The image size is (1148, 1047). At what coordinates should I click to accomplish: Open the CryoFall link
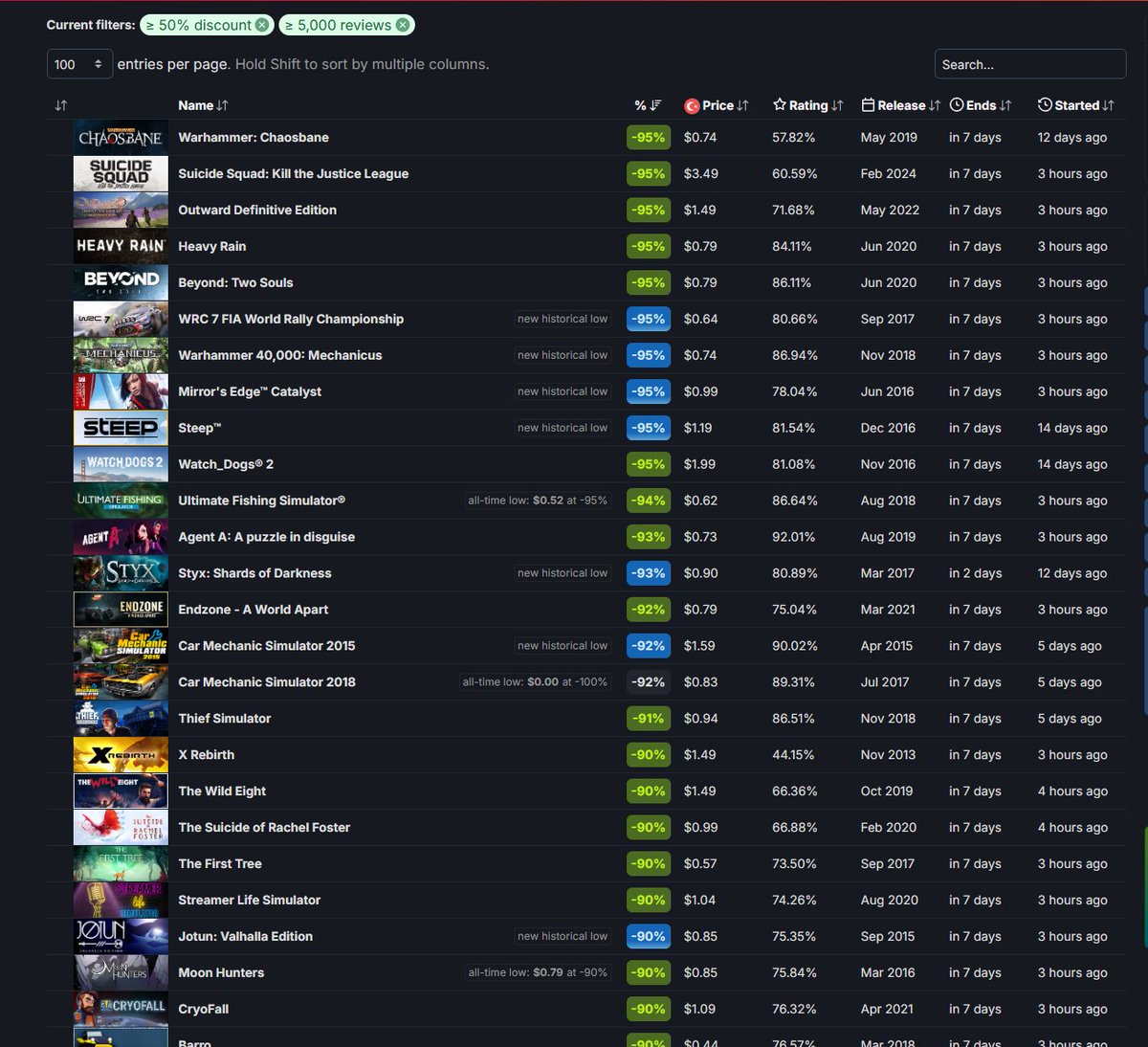pos(204,1011)
